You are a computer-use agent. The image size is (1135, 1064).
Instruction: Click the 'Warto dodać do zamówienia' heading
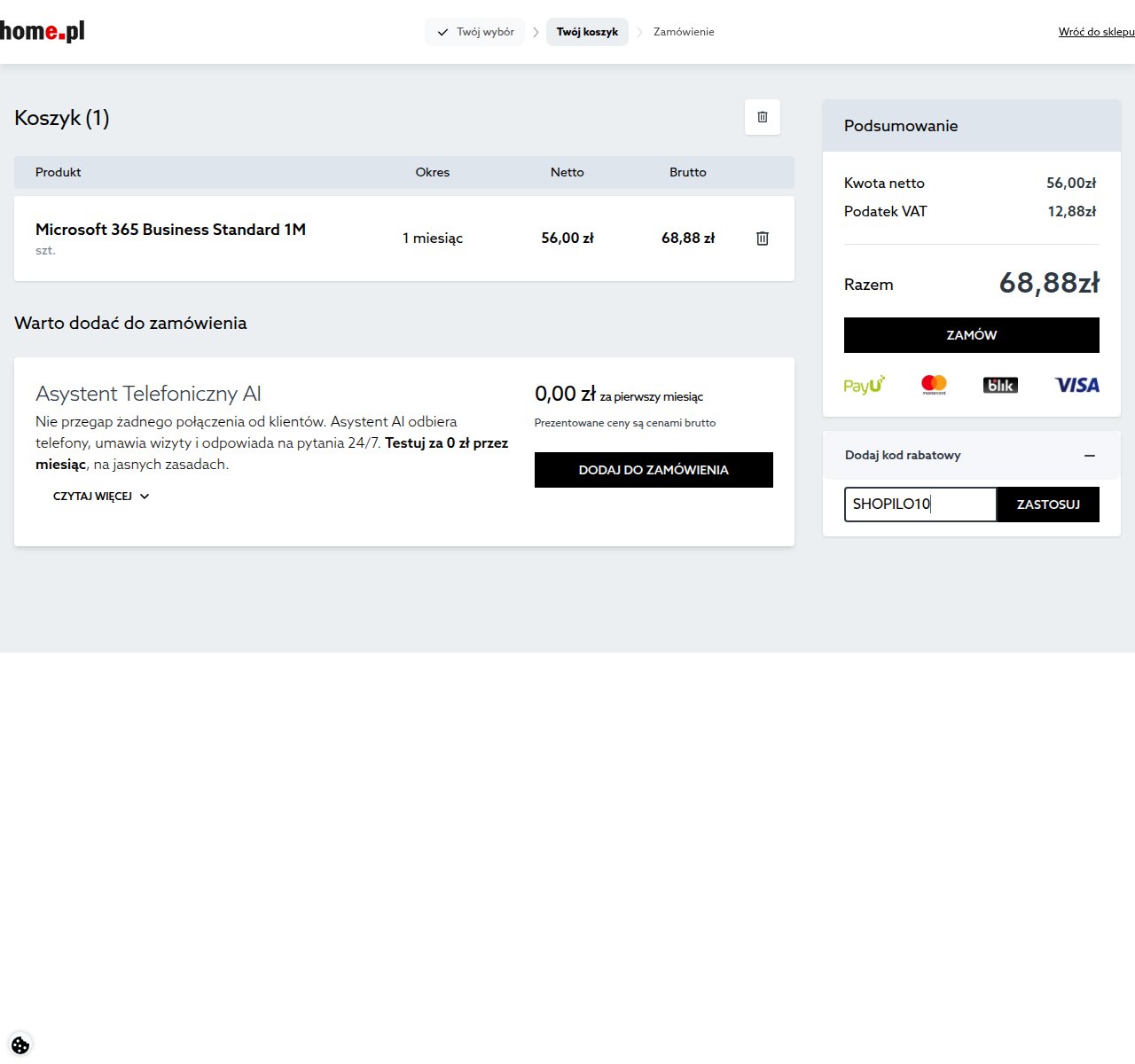pos(130,323)
